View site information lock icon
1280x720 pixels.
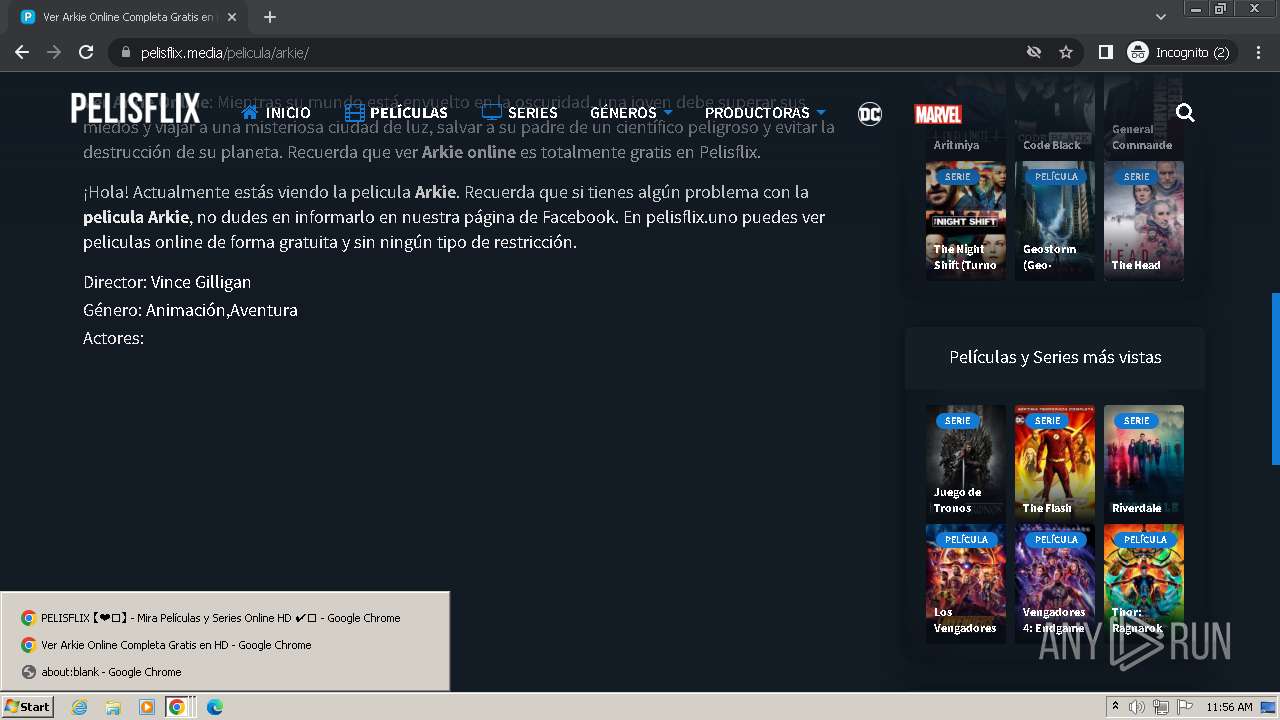coord(125,52)
